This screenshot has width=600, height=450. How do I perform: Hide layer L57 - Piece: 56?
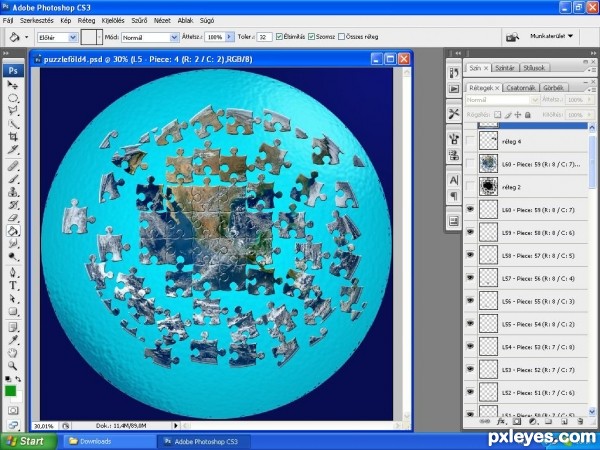click(x=470, y=278)
